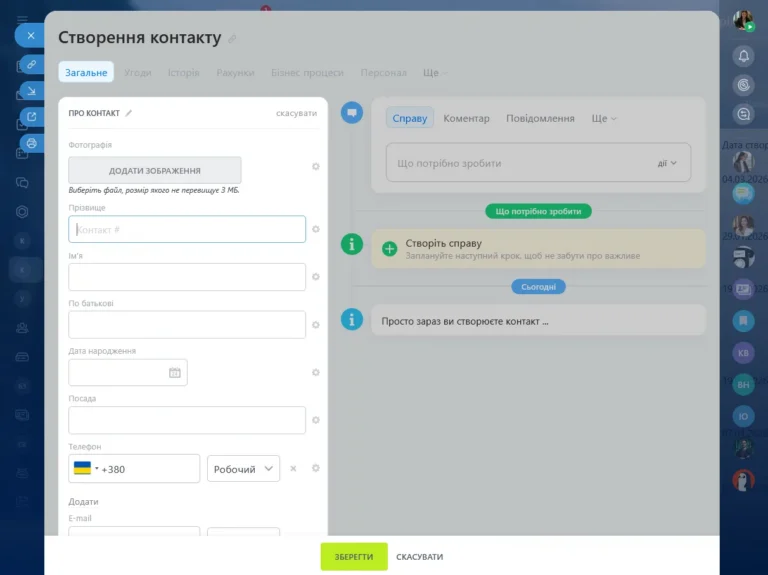Remove the phone row with the X icon
This screenshot has width=768, height=575.
[x=293, y=468]
